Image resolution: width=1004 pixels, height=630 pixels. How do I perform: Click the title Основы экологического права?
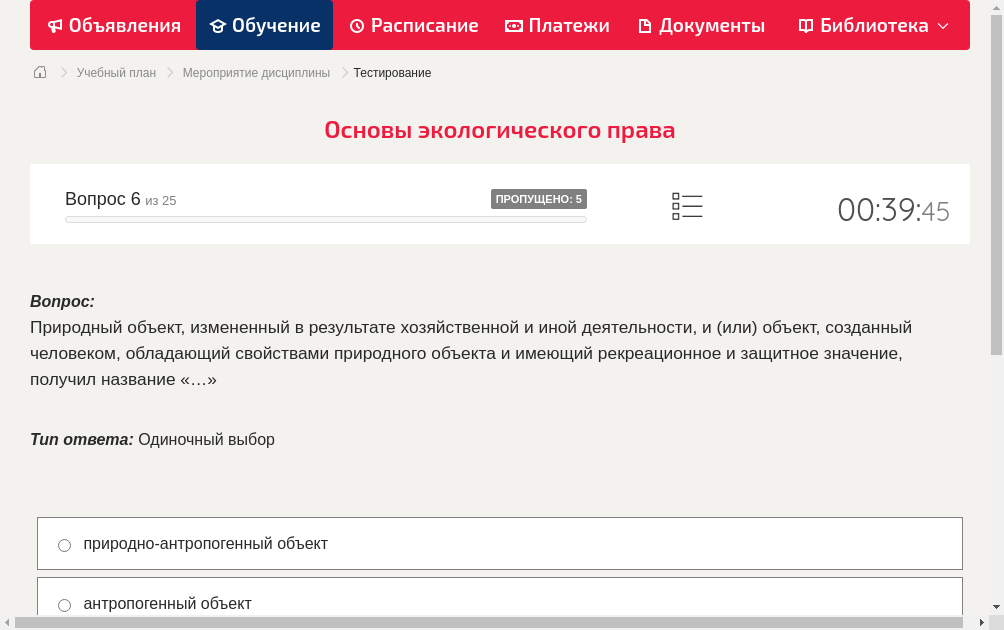click(x=500, y=130)
